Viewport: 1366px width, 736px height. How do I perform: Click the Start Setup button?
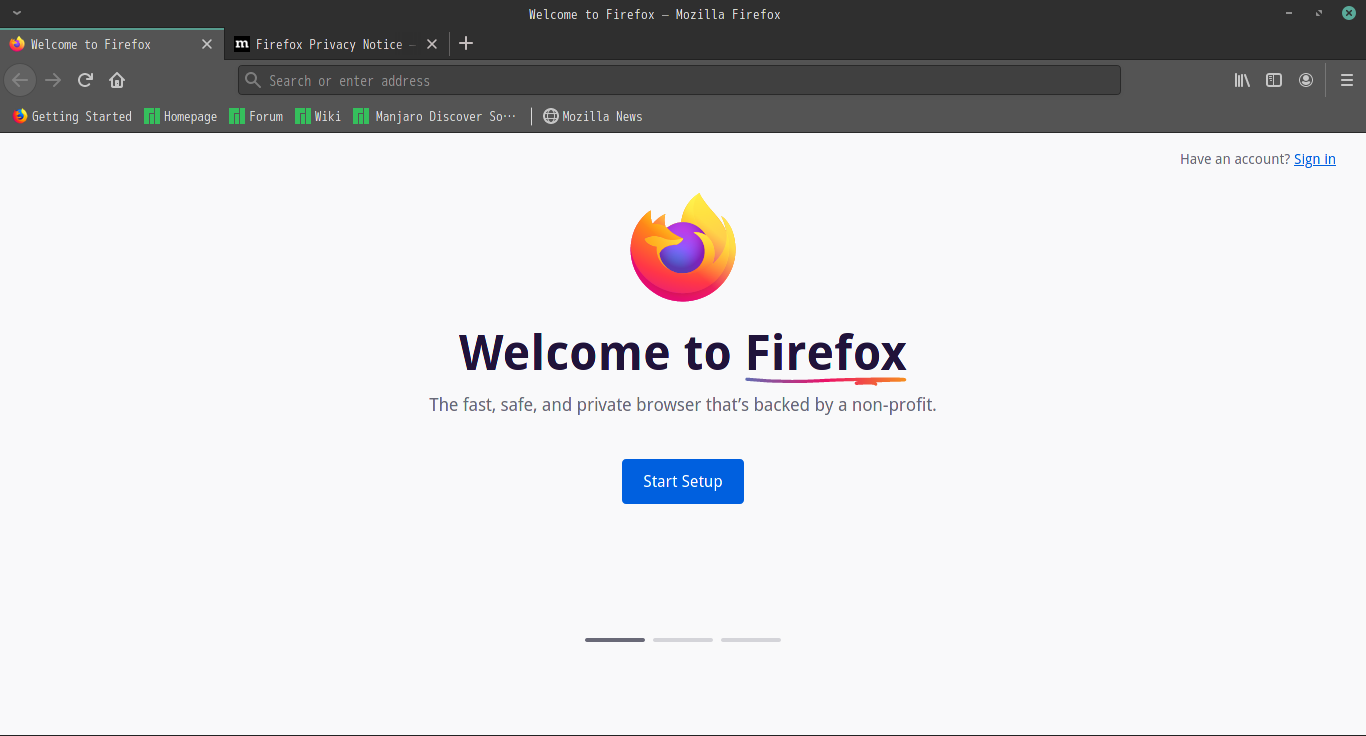(683, 481)
